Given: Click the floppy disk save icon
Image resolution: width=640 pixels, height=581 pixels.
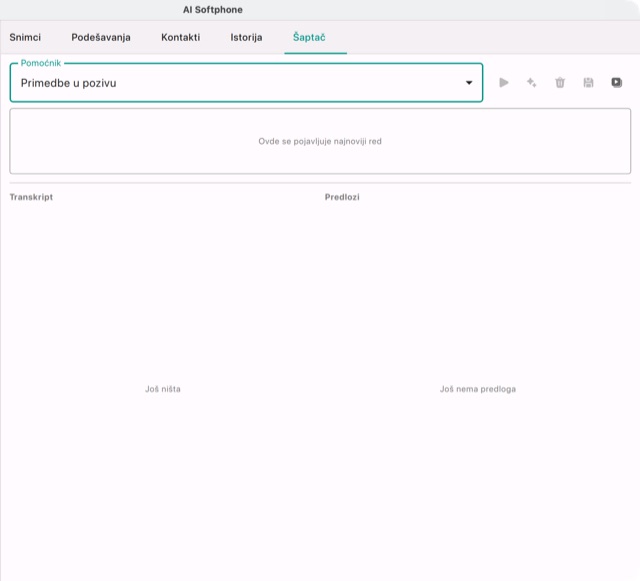Looking at the screenshot, I should (588, 83).
